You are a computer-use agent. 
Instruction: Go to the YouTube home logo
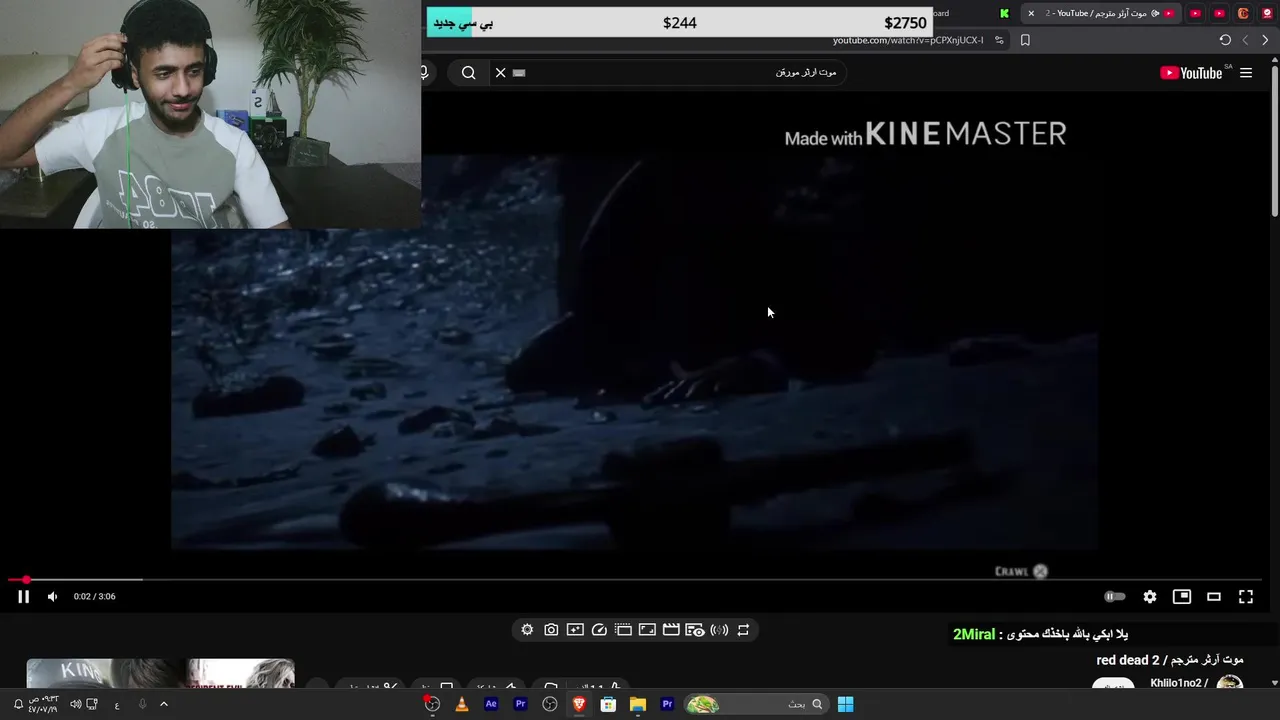click(x=1191, y=72)
